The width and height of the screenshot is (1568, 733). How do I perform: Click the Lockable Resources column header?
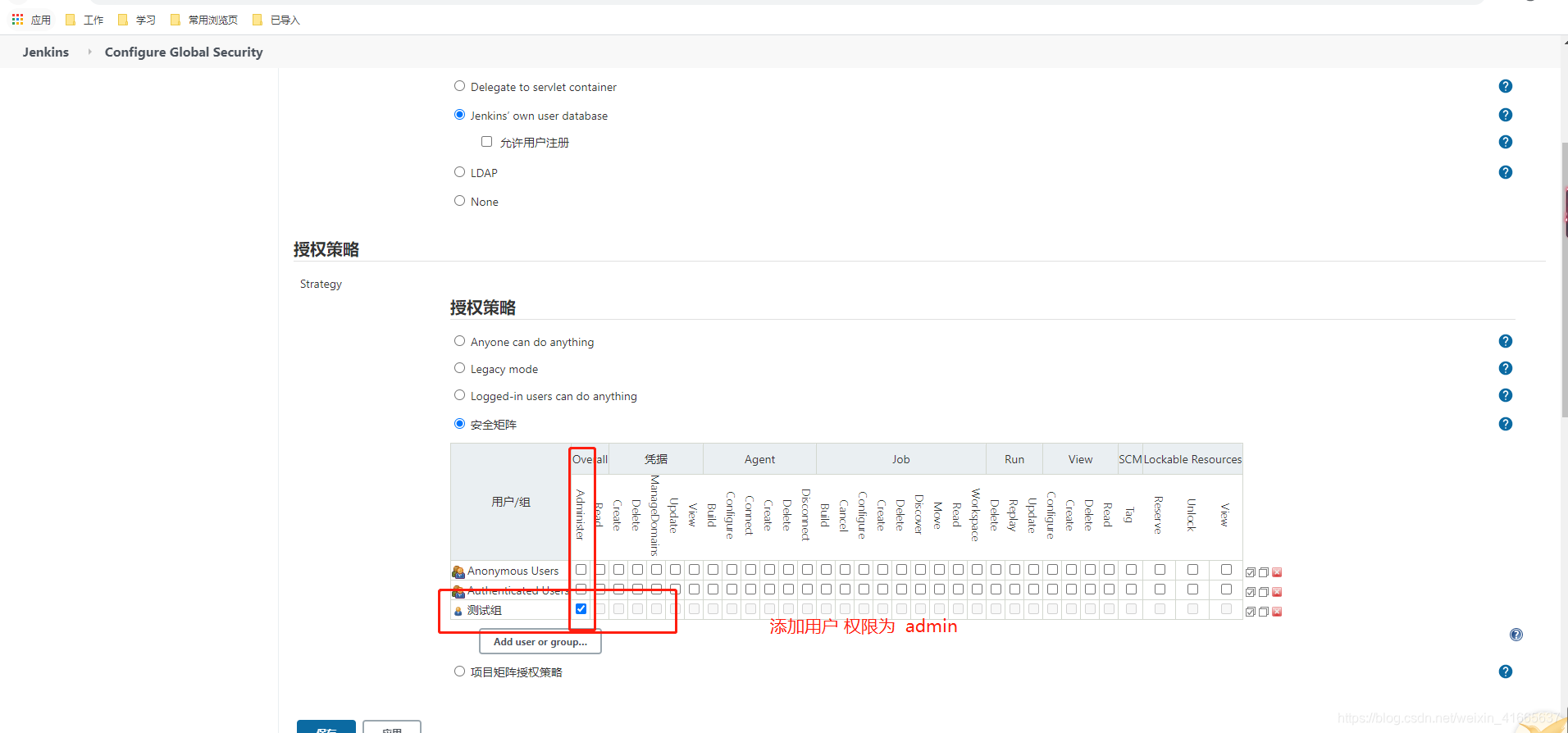tap(1192, 459)
